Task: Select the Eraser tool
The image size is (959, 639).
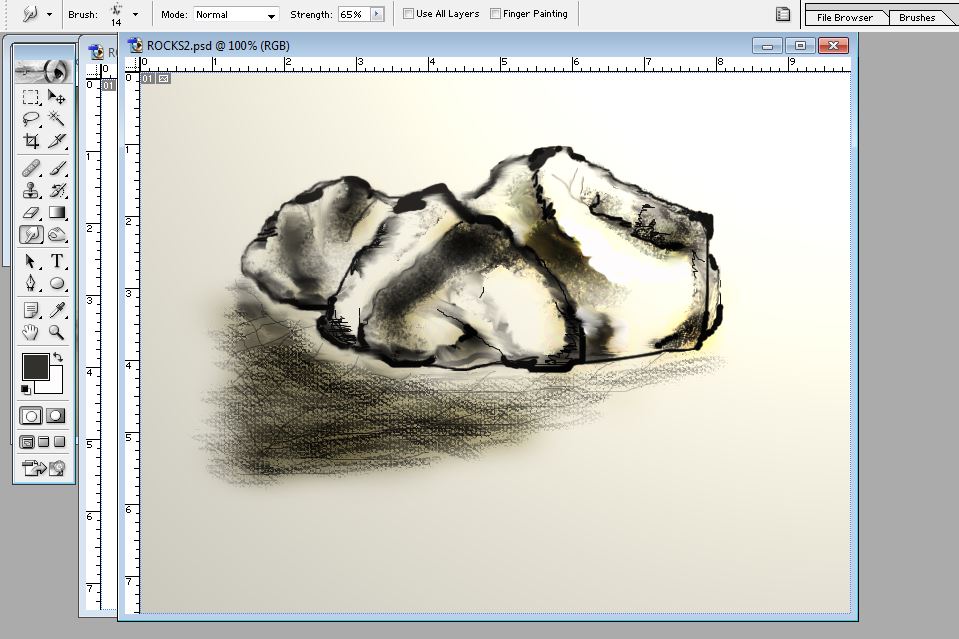Action: [31, 212]
